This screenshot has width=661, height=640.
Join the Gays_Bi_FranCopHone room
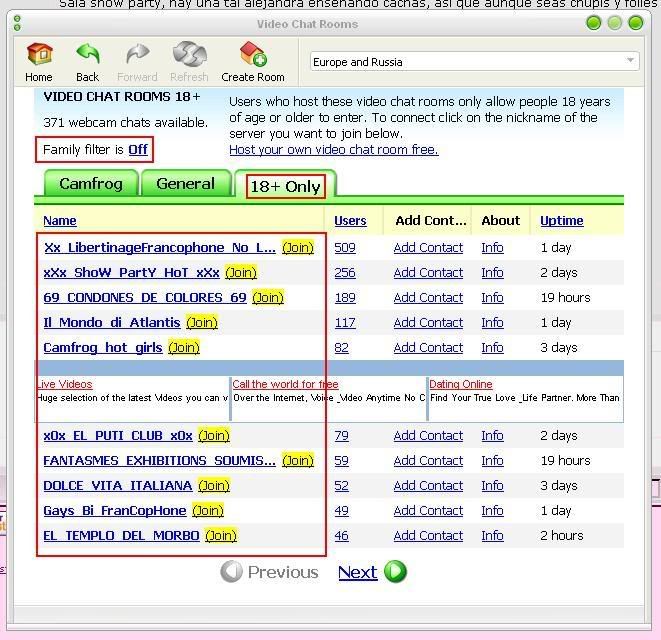click(208, 511)
